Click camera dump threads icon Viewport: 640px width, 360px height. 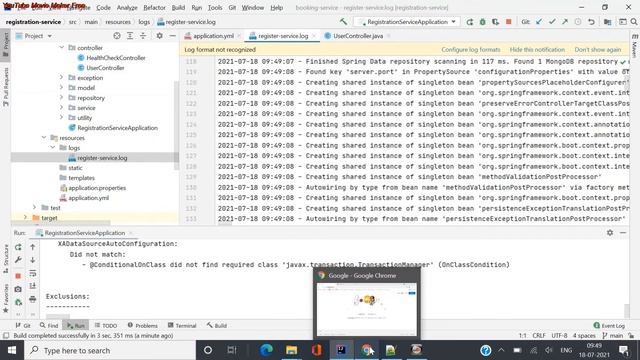[18, 289]
